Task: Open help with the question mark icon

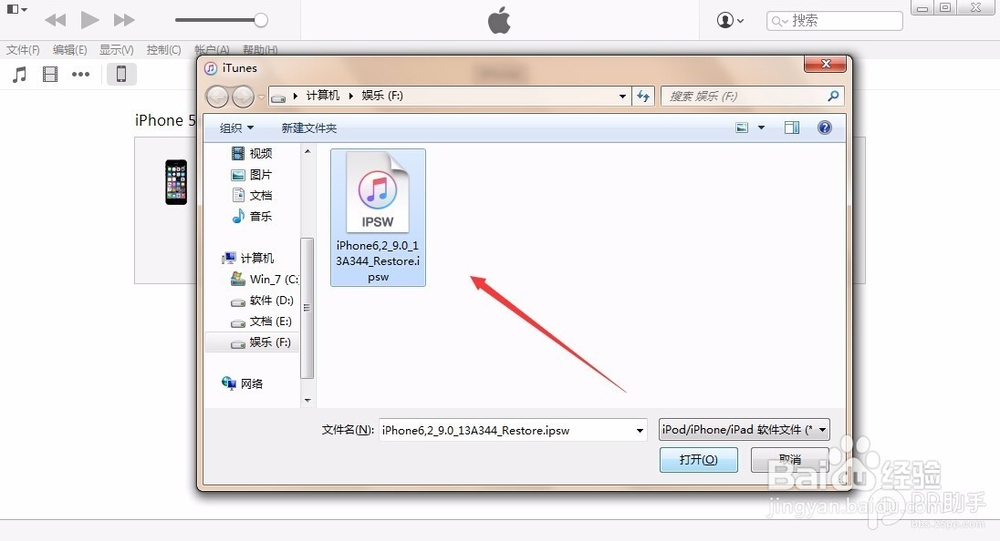Action: coord(825,128)
